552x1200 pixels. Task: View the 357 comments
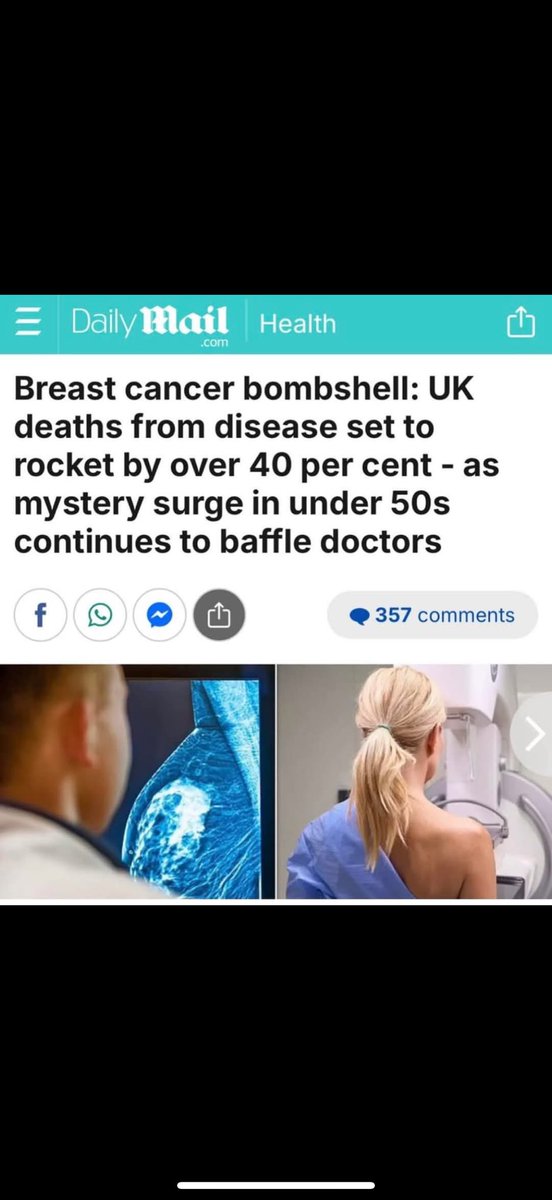tap(432, 615)
